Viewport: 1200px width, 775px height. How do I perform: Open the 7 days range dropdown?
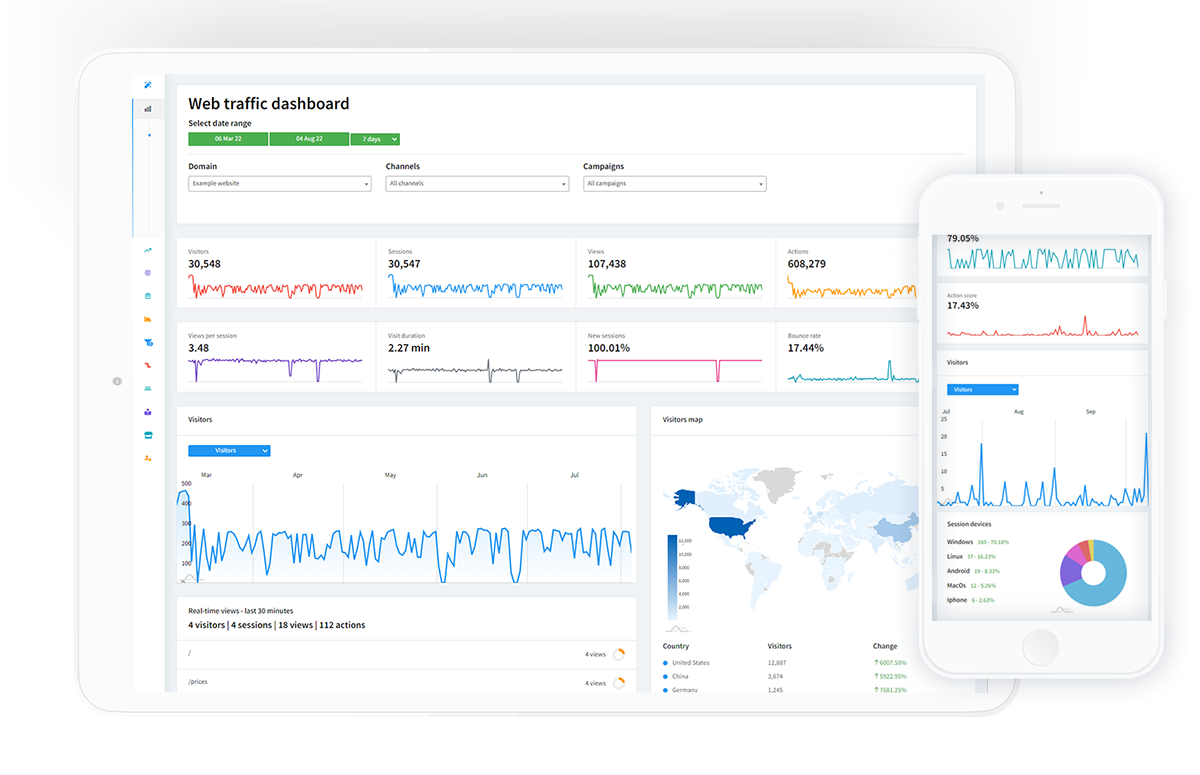[x=375, y=139]
